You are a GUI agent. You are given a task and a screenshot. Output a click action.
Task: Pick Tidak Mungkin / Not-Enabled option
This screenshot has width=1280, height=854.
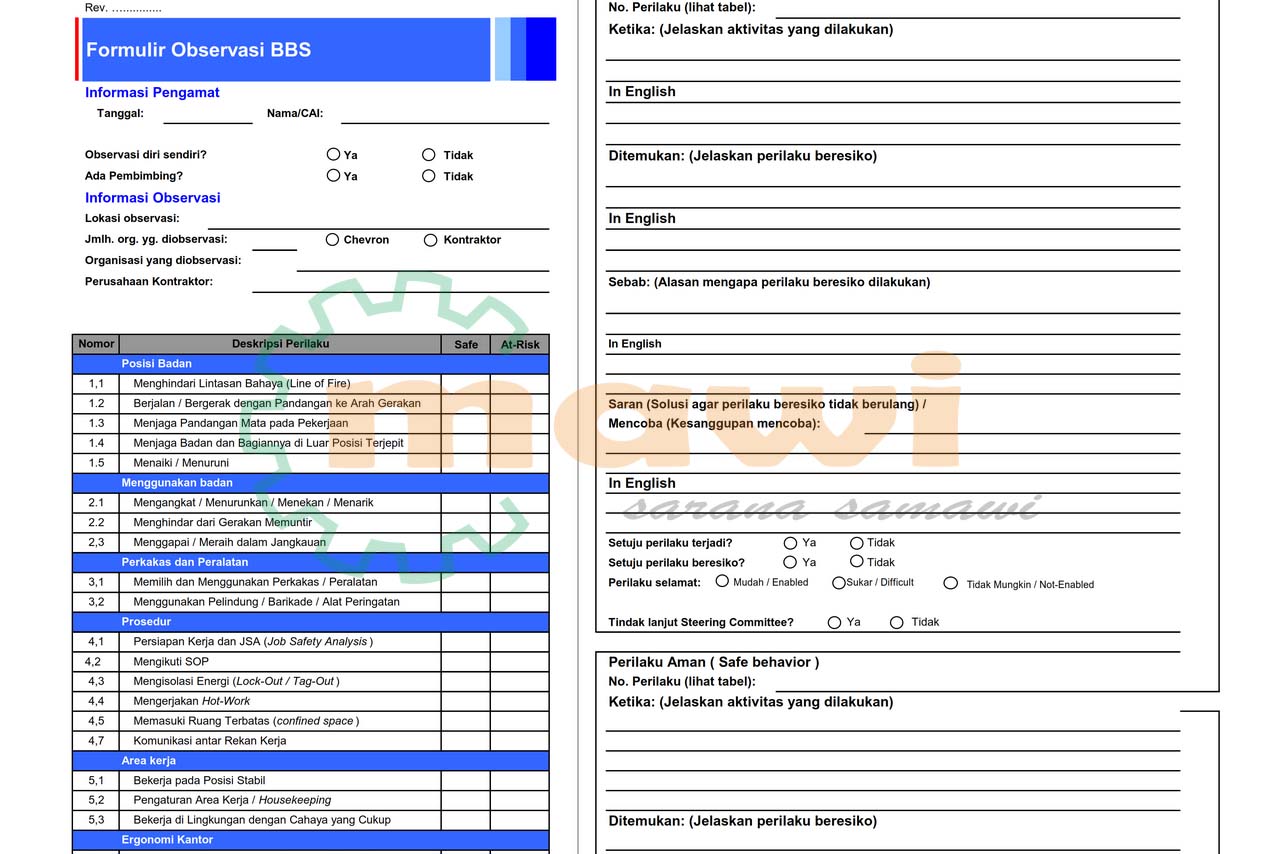(x=950, y=583)
